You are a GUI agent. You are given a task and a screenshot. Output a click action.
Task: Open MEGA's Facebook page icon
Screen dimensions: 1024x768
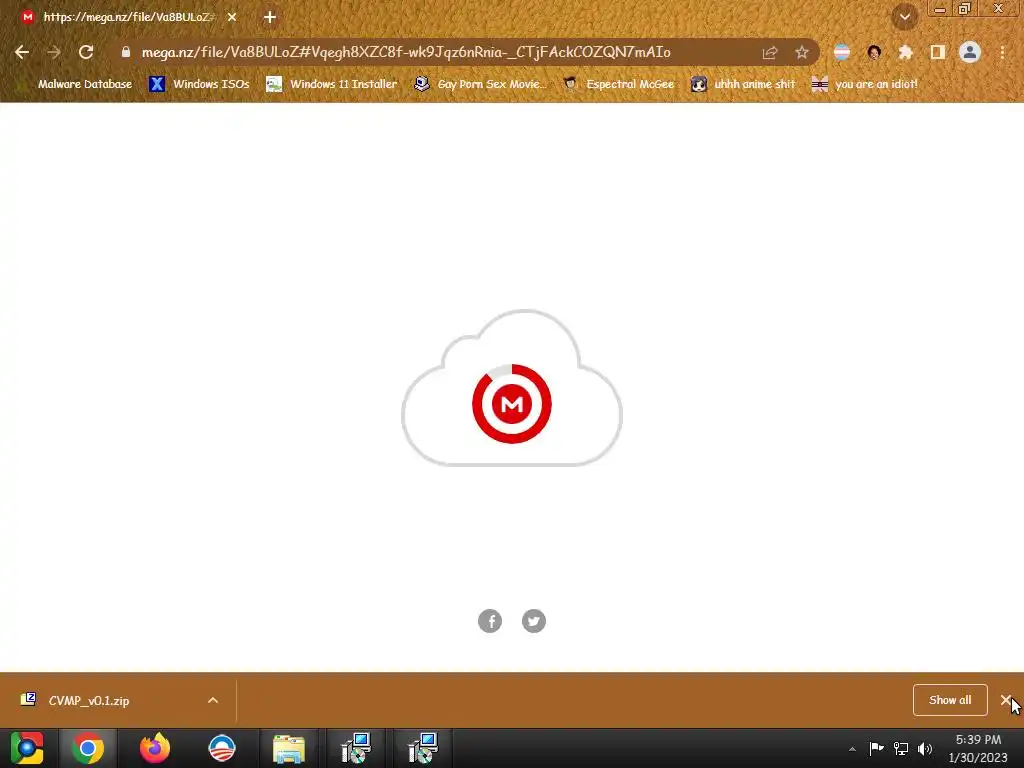click(490, 621)
